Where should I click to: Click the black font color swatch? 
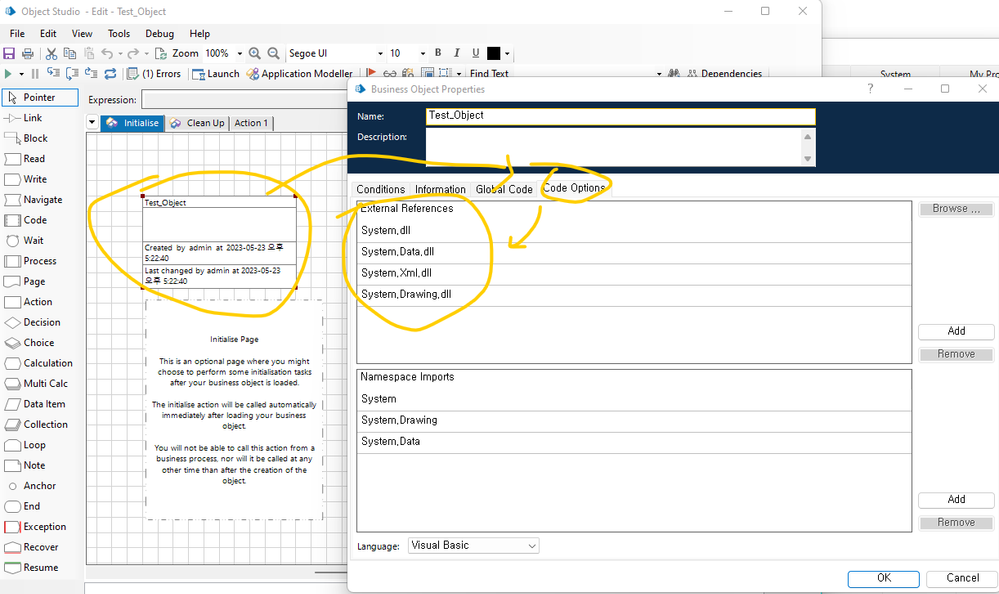(x=494, y=53)
